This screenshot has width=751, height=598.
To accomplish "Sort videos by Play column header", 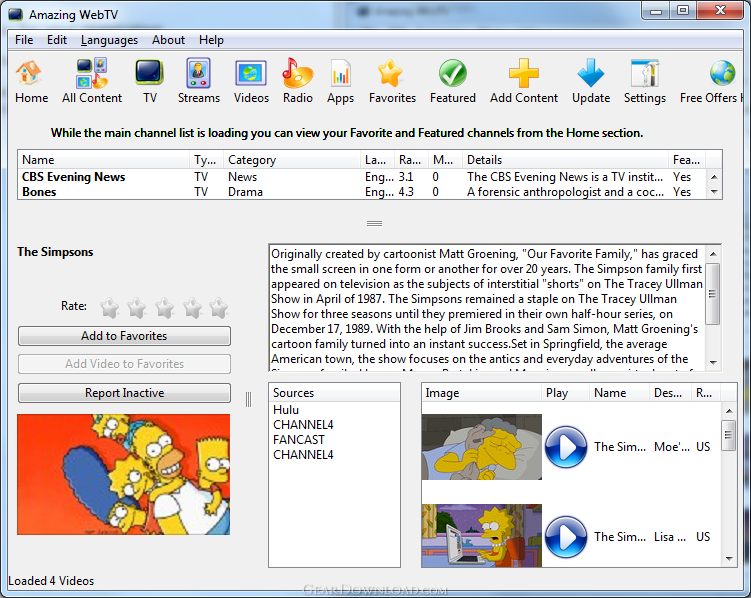I will [x=566, y=393].
